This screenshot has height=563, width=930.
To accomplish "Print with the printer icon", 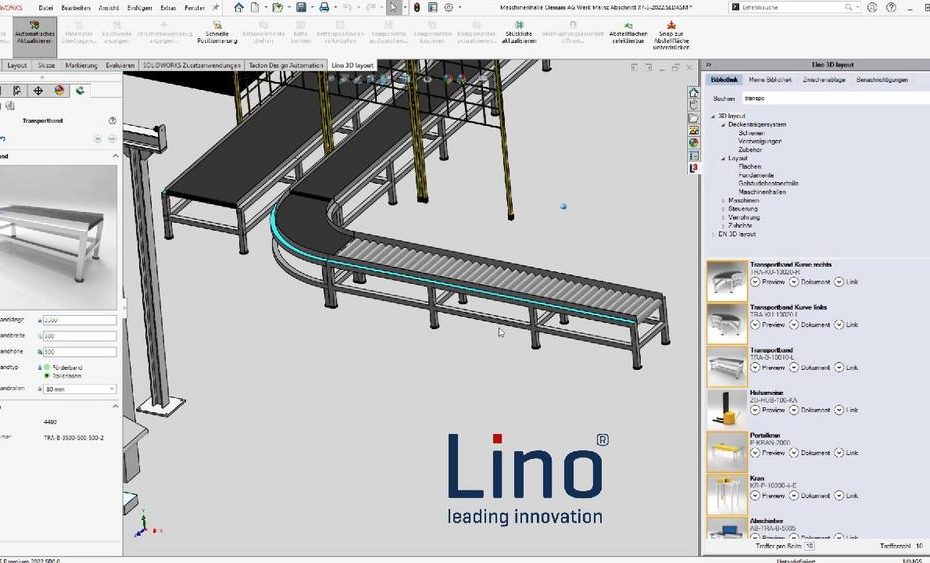I will pyautogui.click(x=324, y=7).
